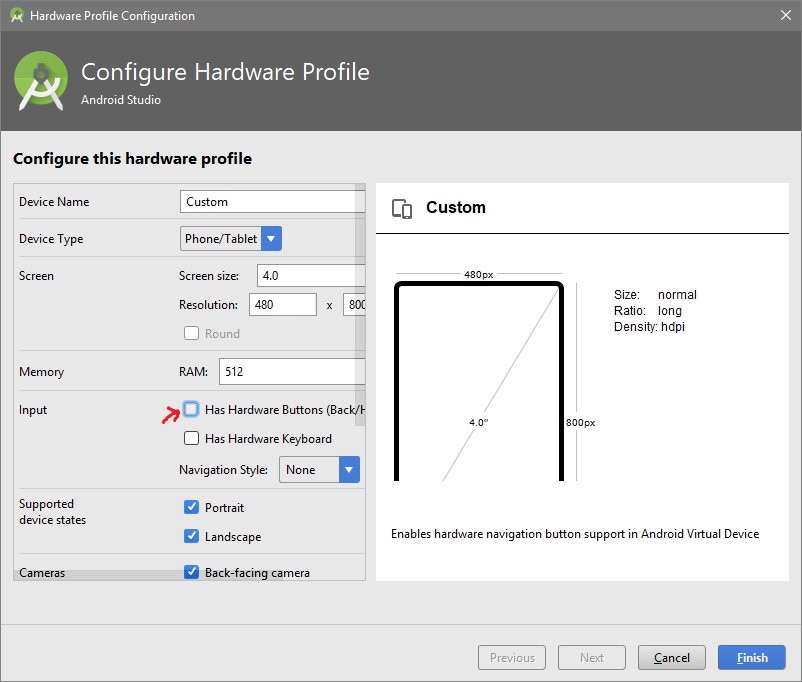
Task: Click the 'Supported device states' label
Action: pyautogui.click(x=52, y=512)
